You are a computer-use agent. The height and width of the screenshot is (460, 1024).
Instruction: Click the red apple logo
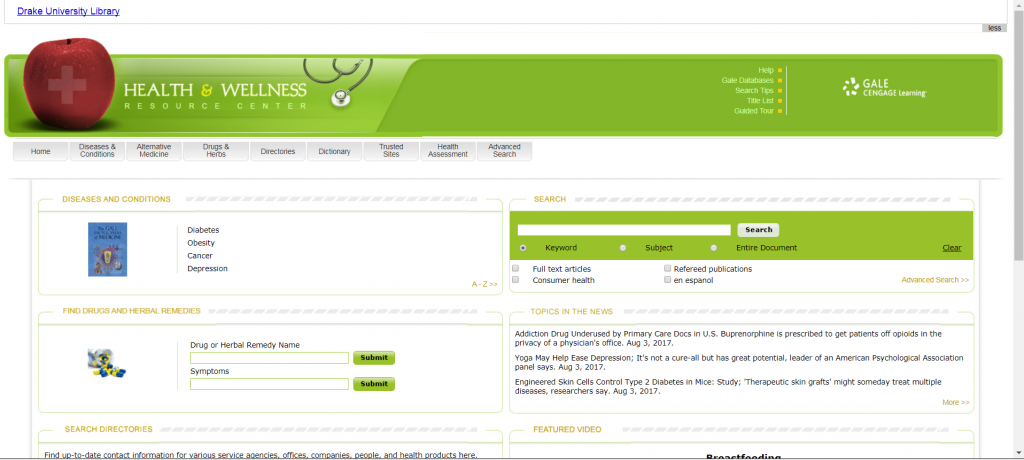point(69,85)
